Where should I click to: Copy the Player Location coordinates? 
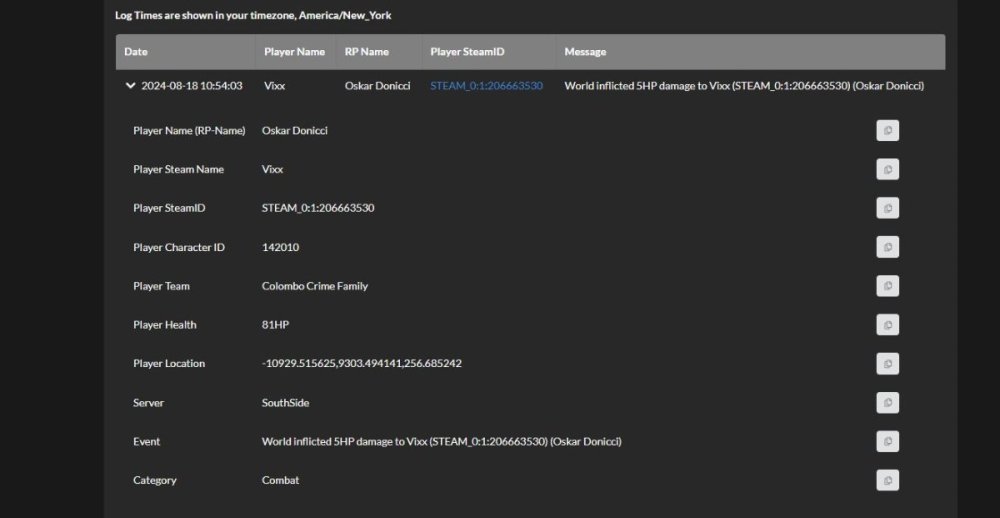[x=887, y=363]
